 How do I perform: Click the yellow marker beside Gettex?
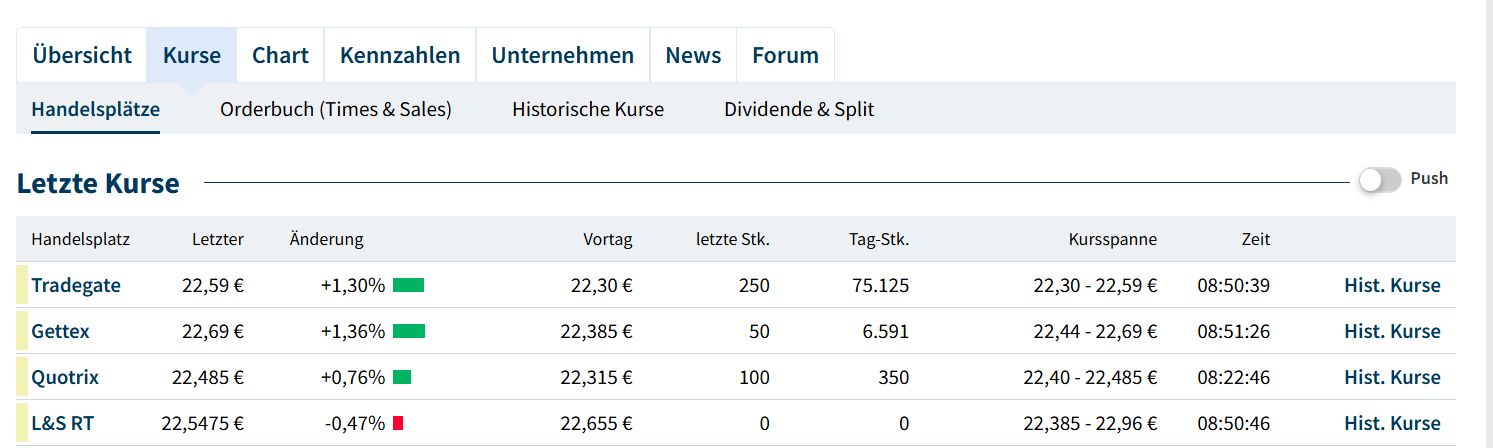click(x=22, y=332)
